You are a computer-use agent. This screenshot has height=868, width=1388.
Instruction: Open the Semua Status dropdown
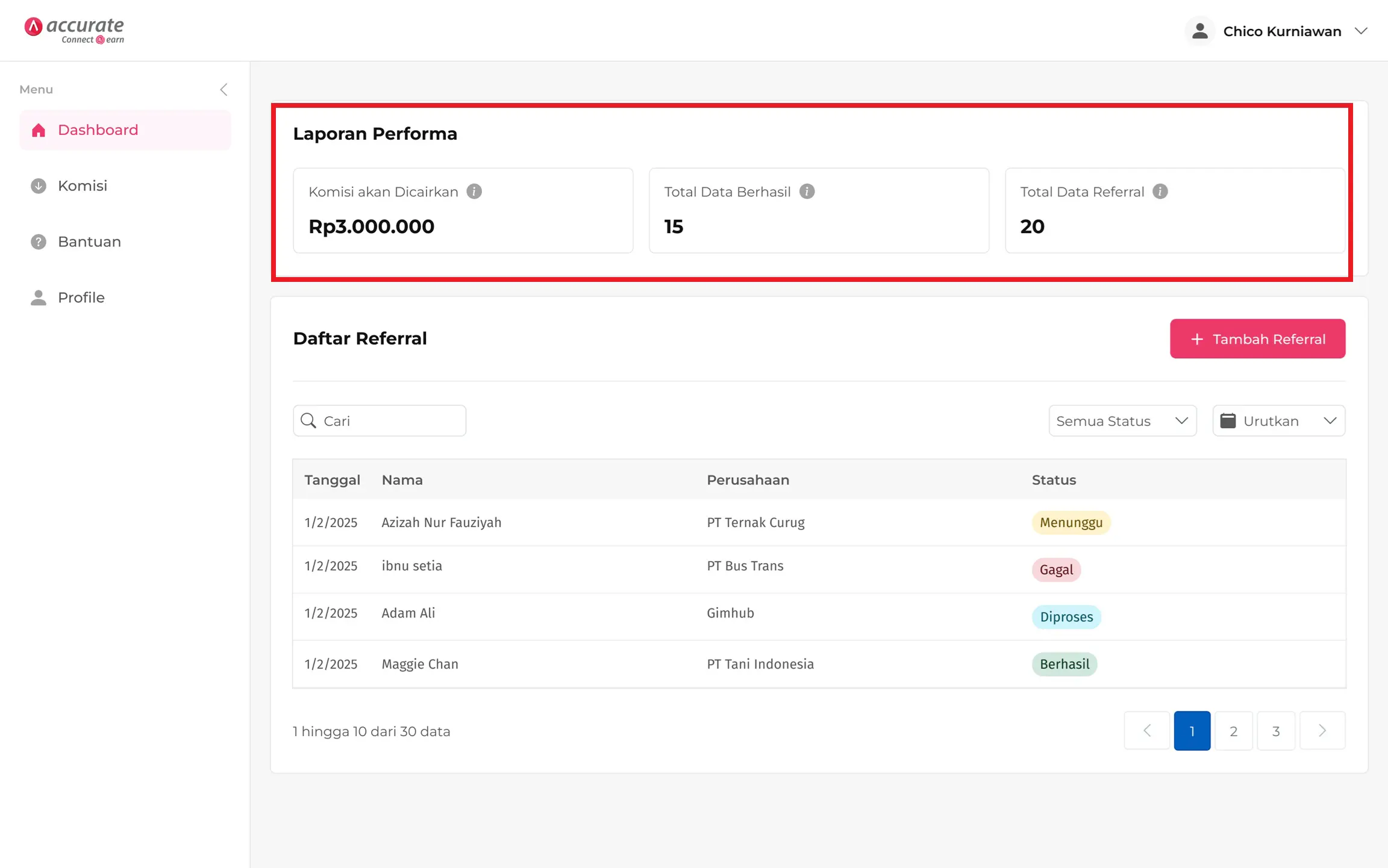click(1122, 421)
